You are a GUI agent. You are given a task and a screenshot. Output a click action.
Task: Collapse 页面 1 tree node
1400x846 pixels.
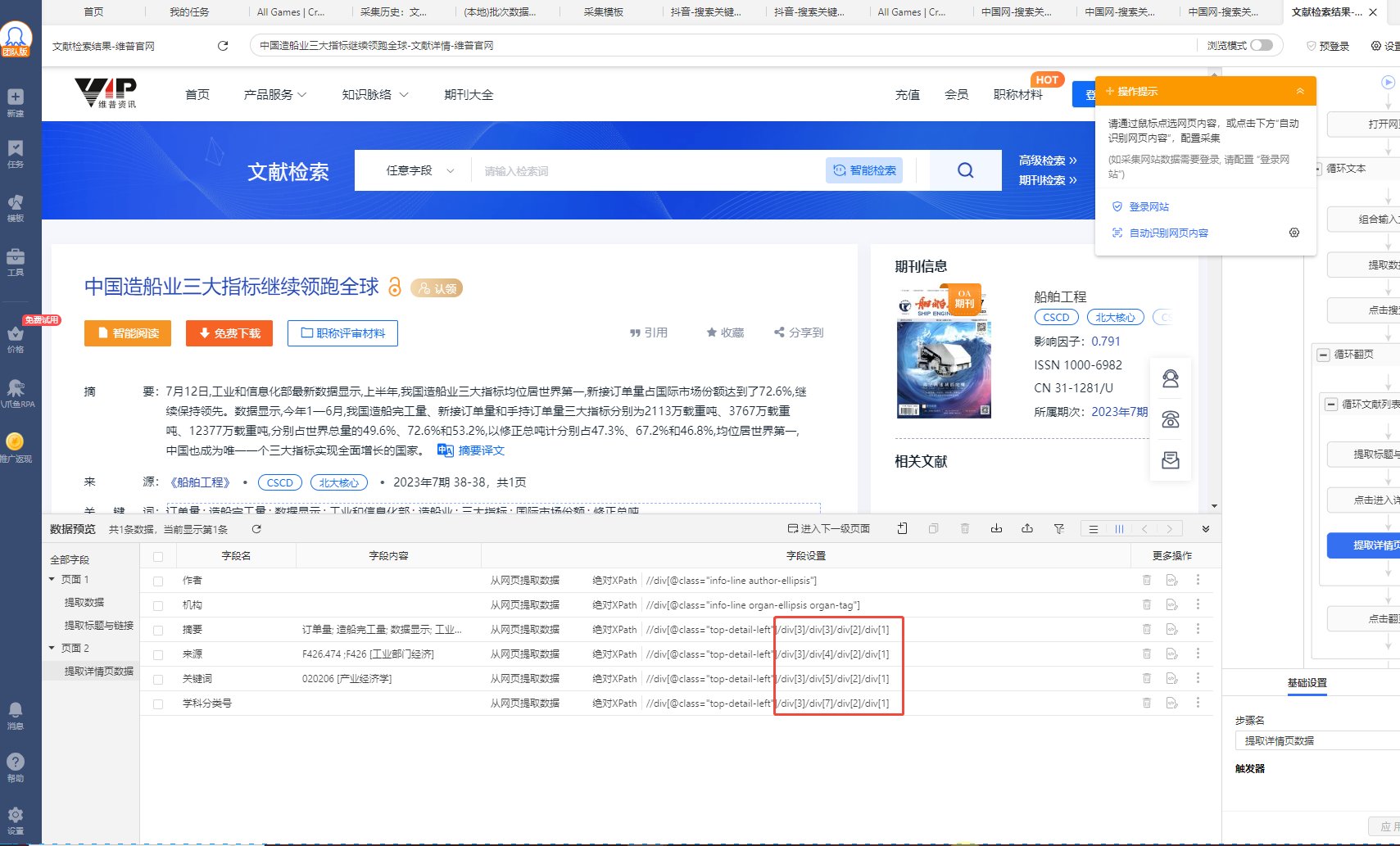click(x=52, y=579)
